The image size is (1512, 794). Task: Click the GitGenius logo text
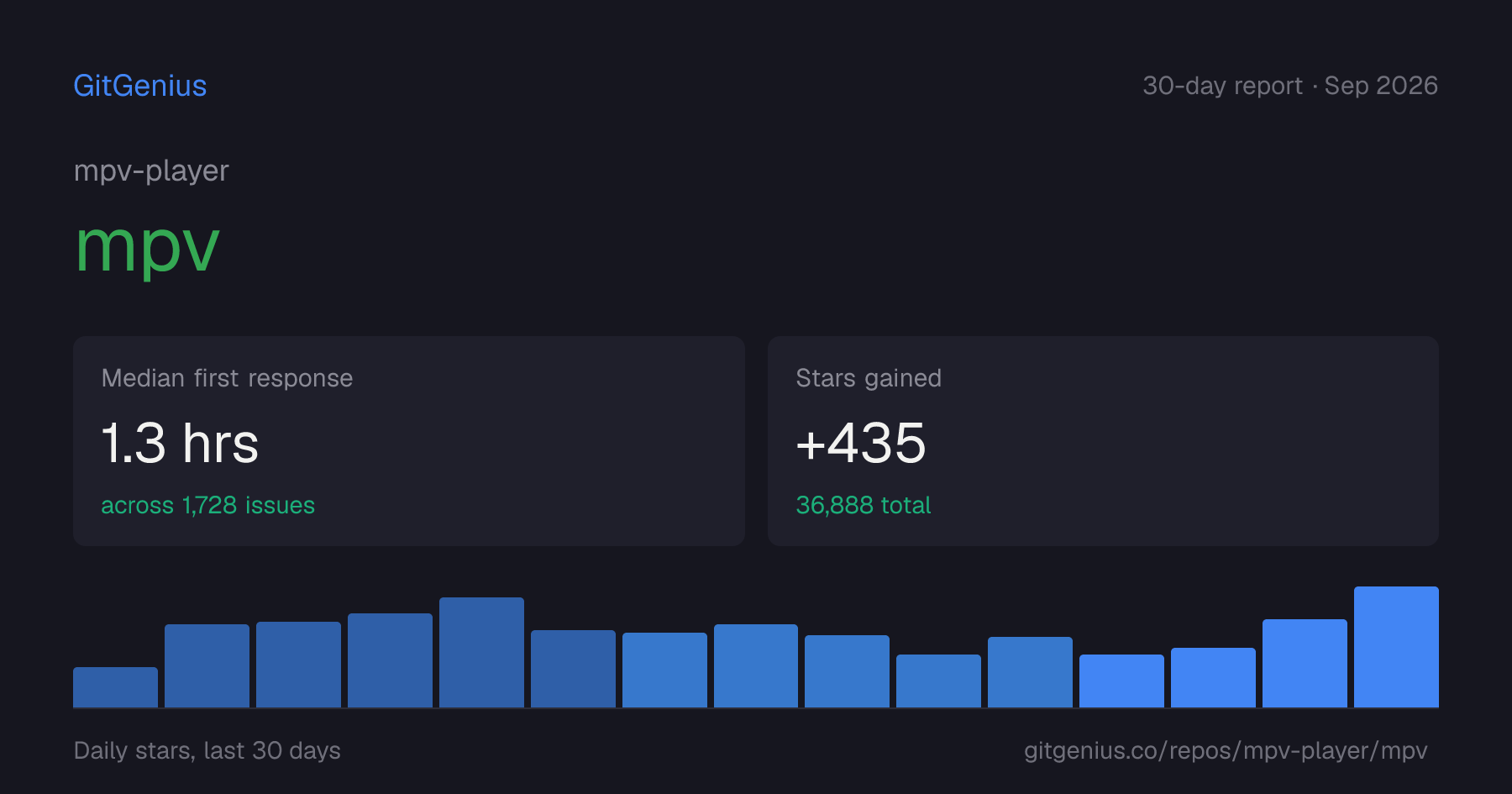point(140,86)
